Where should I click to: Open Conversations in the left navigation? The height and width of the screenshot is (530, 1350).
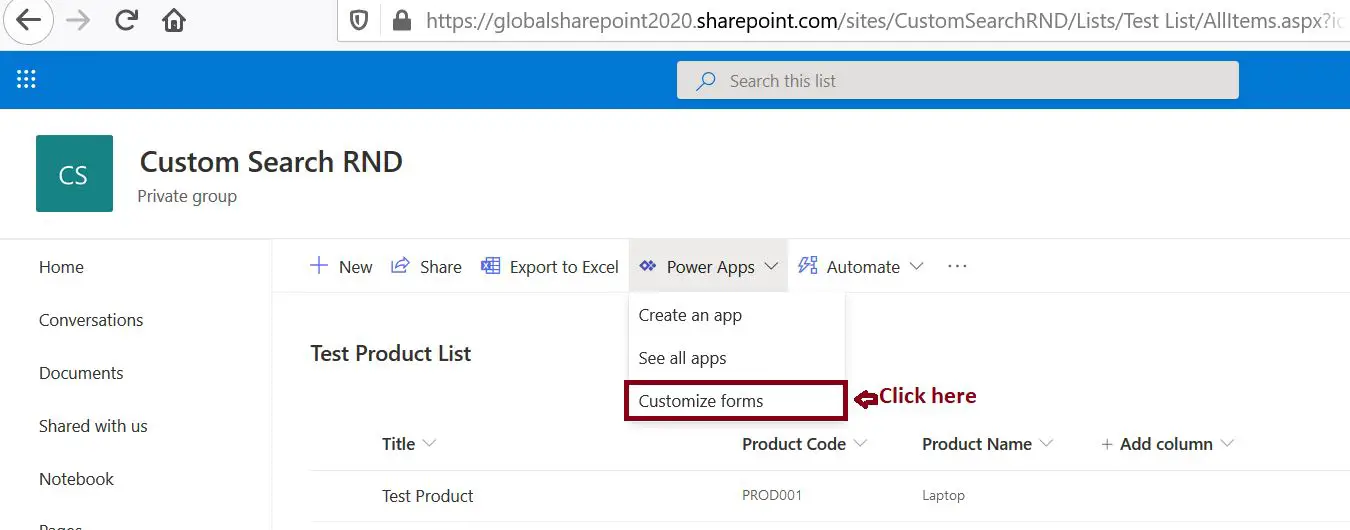coord(91,320)
